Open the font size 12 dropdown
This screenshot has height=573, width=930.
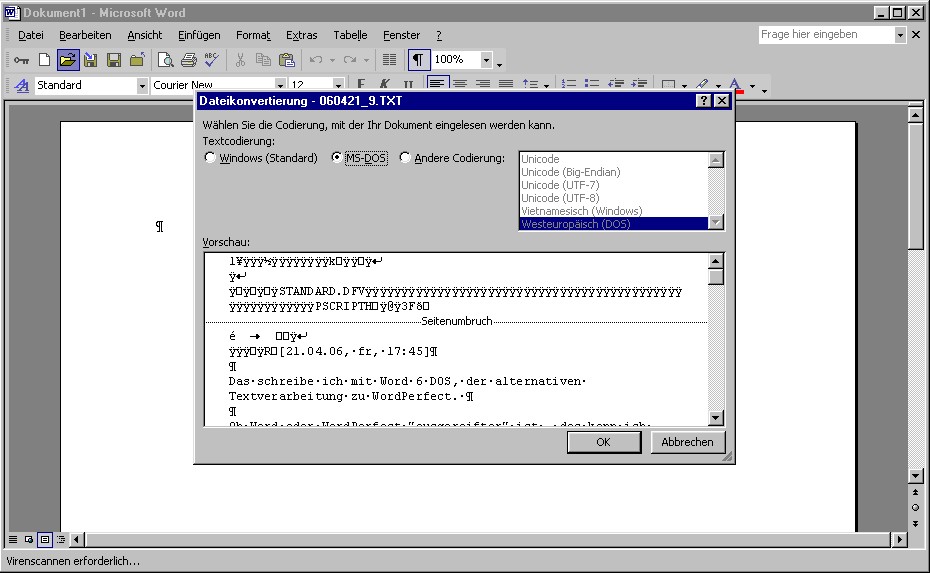point(338,86)
